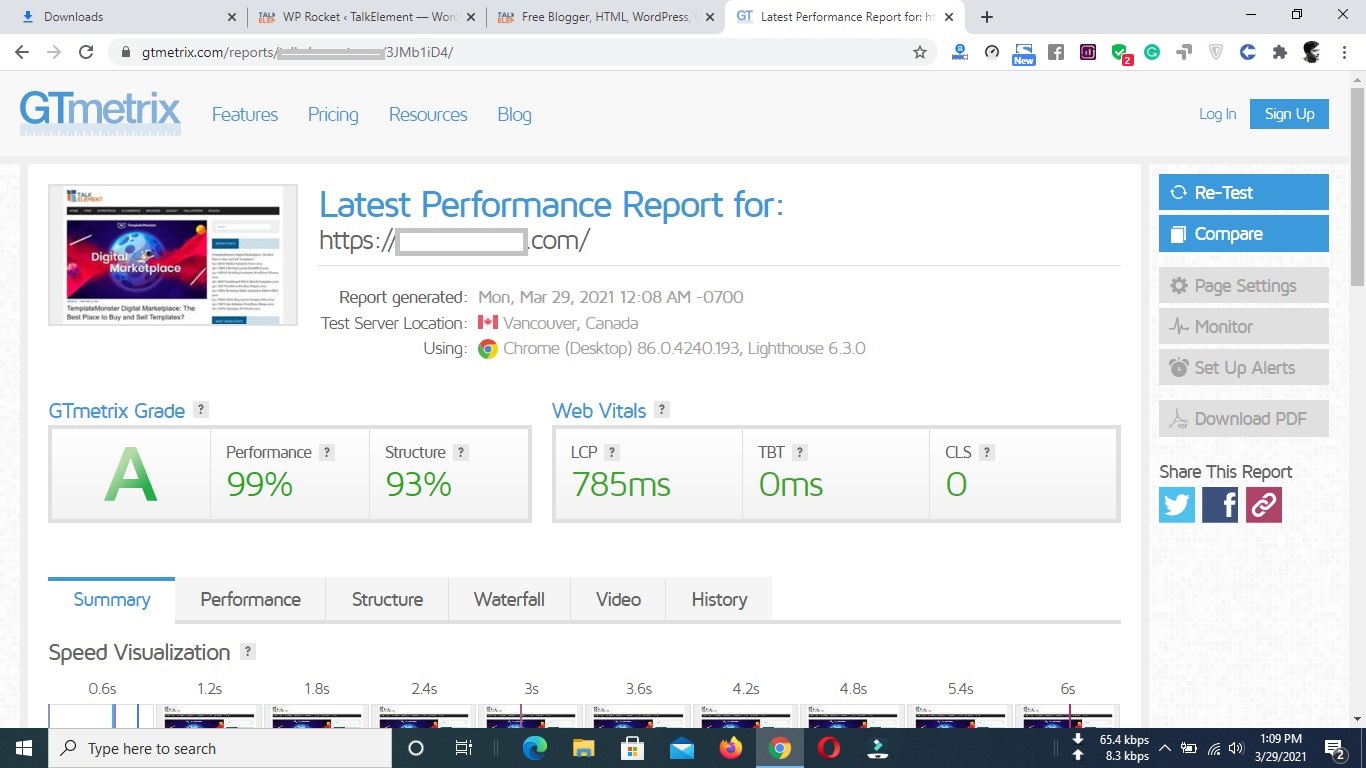Copy report link icon
The width and height of the screenshot is (1366, 768).
pos(1263,505)
